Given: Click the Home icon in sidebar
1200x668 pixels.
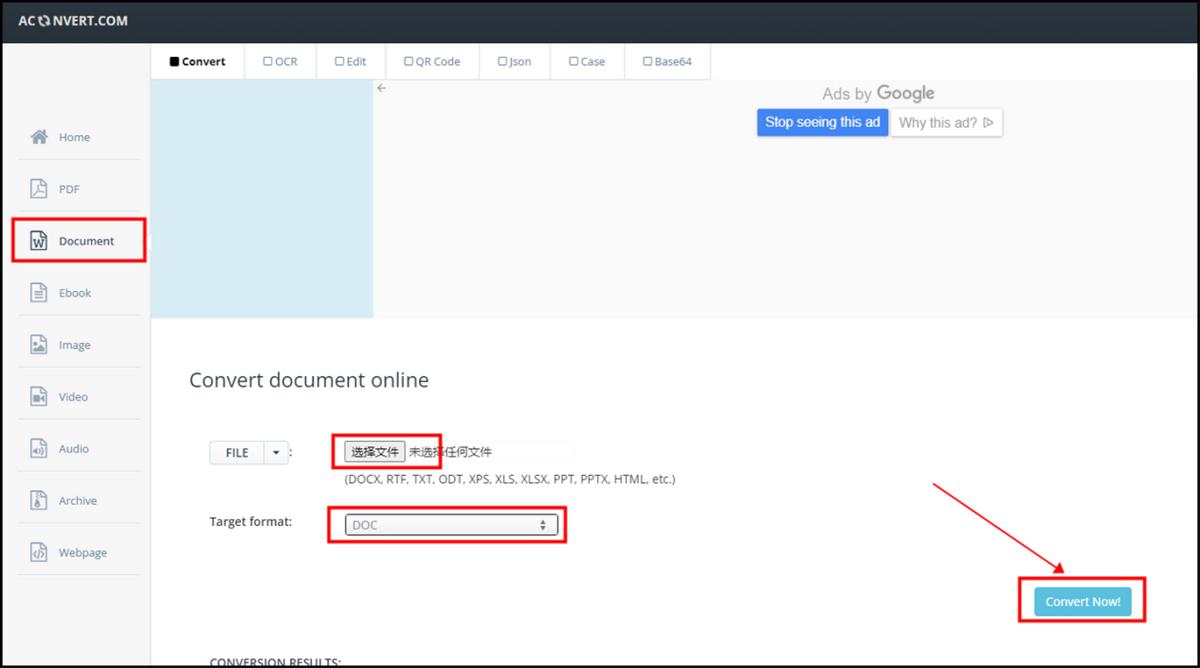Looking at the screenshot, I should tap(39, 137).
